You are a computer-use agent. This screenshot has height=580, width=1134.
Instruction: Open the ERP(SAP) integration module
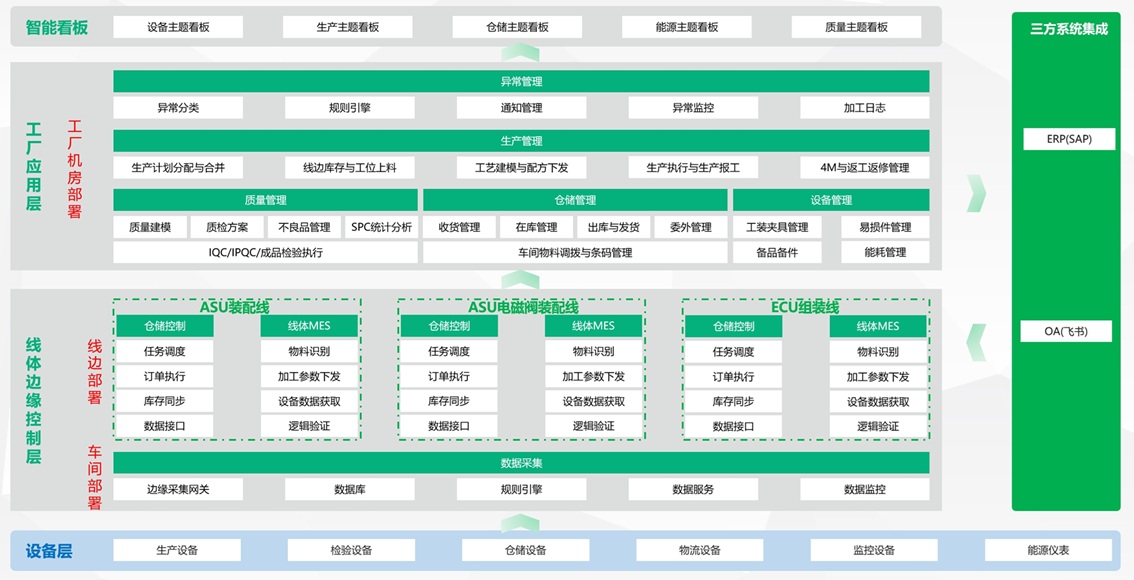click(x=1068, y=139)
